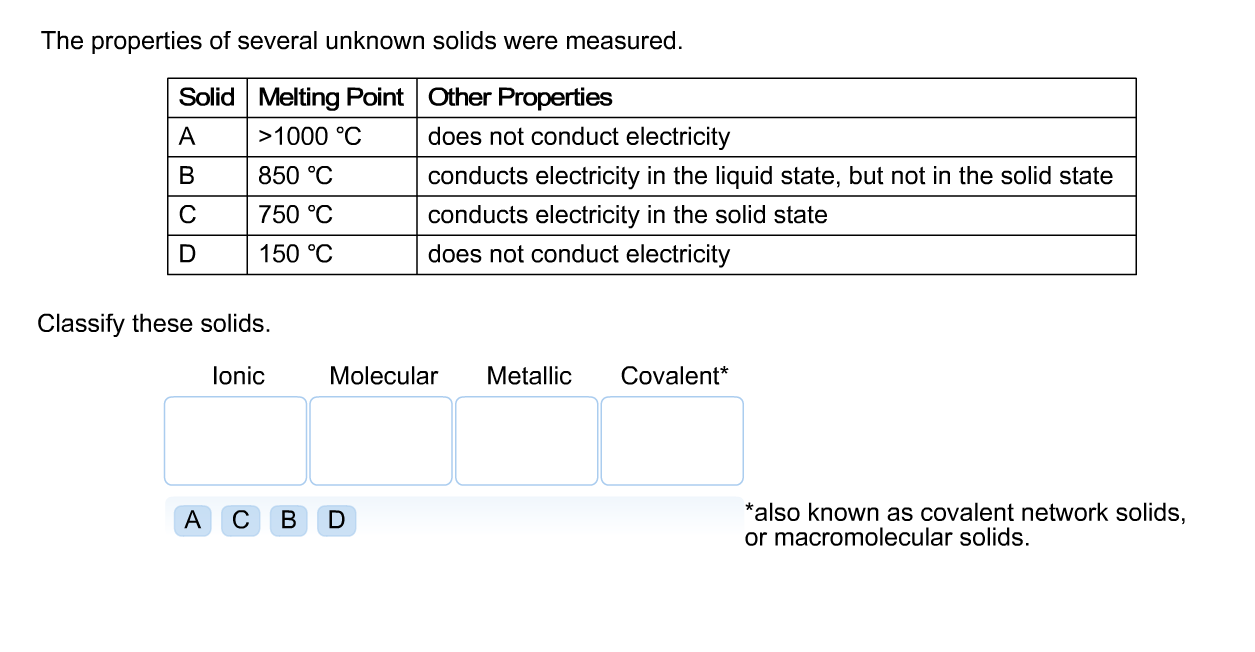1255x652 pixels.
Task: Click the Covalent* column heading
Action: tap(675, 376)
